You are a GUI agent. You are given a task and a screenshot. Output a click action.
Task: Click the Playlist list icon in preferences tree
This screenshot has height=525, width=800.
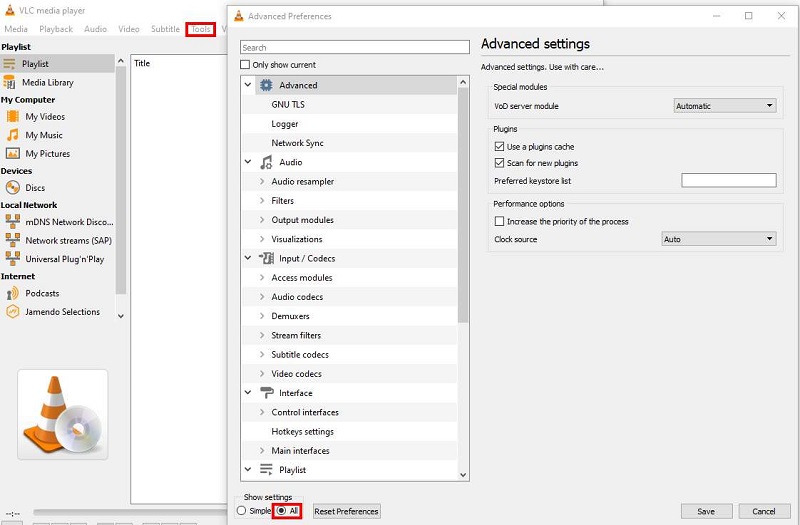pyautogui.click(x=266, y=469)
